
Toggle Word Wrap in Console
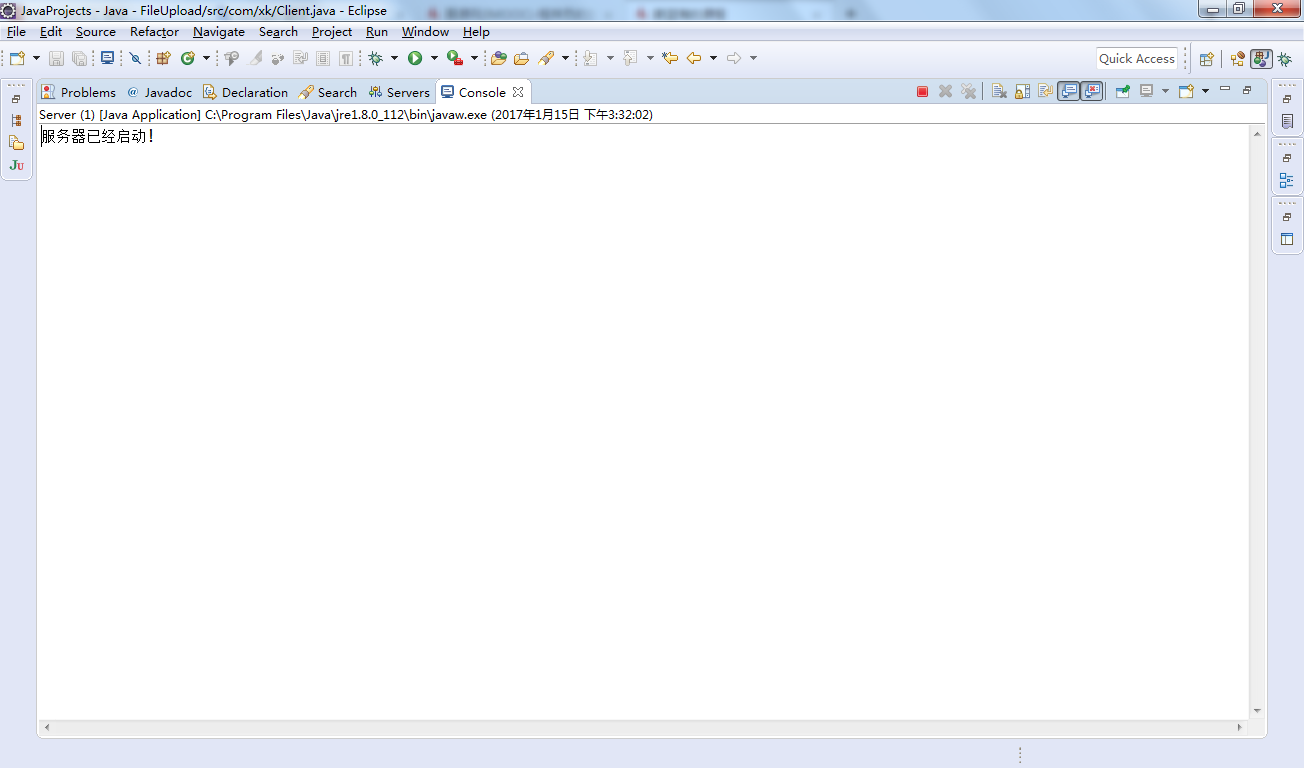tap(1045, 92)
